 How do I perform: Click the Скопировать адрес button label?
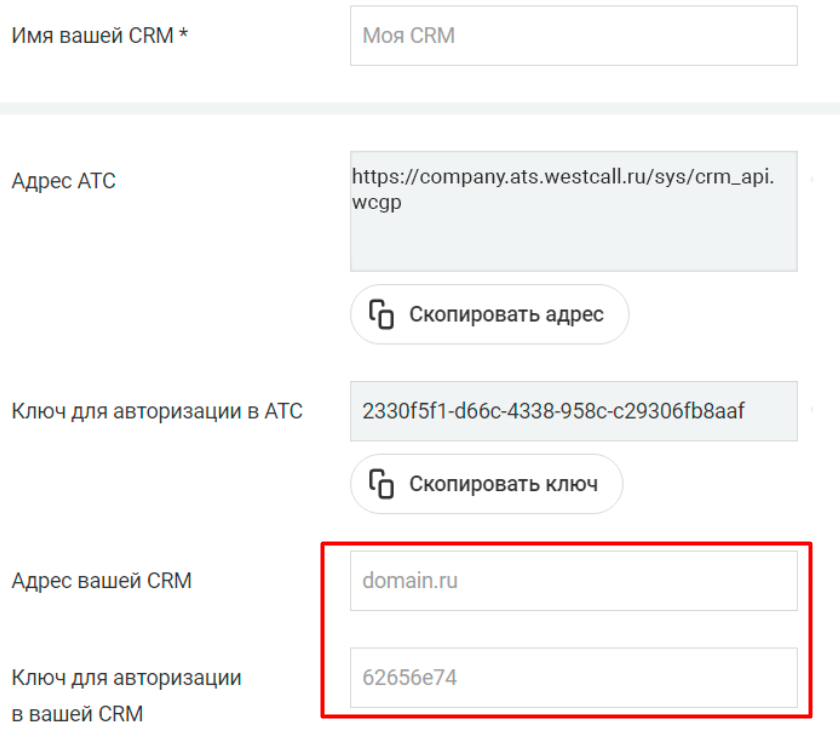click(x=506, y=314)
